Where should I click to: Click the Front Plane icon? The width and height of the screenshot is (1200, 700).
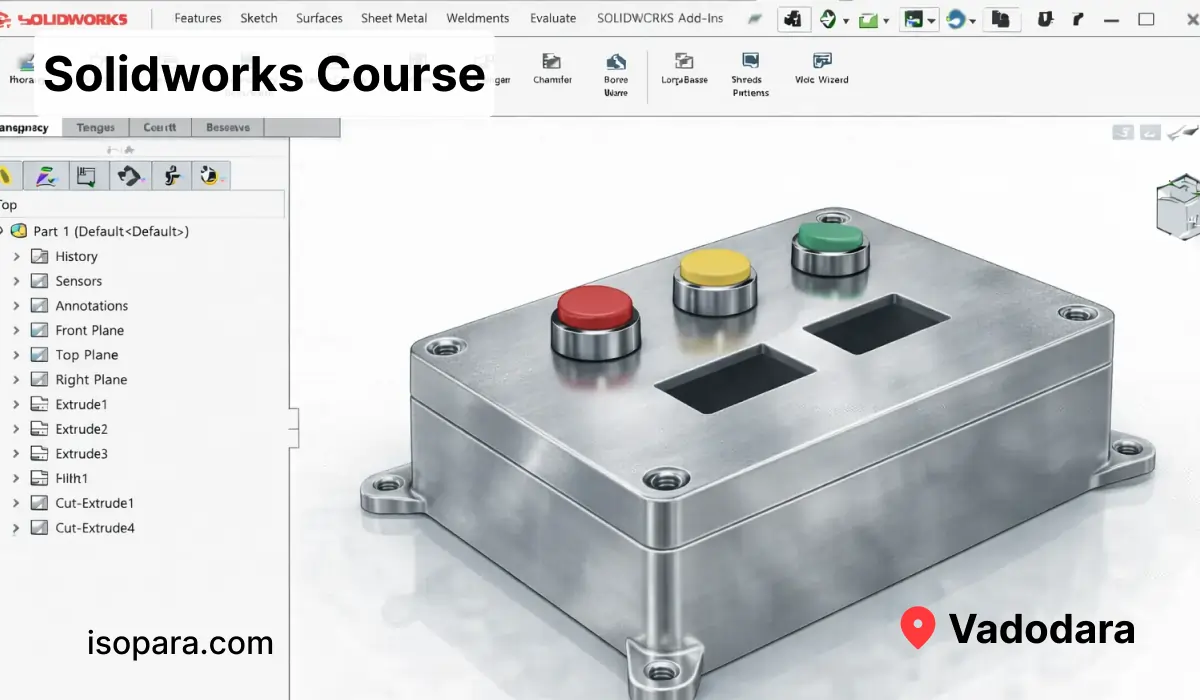tap(40, 331)
